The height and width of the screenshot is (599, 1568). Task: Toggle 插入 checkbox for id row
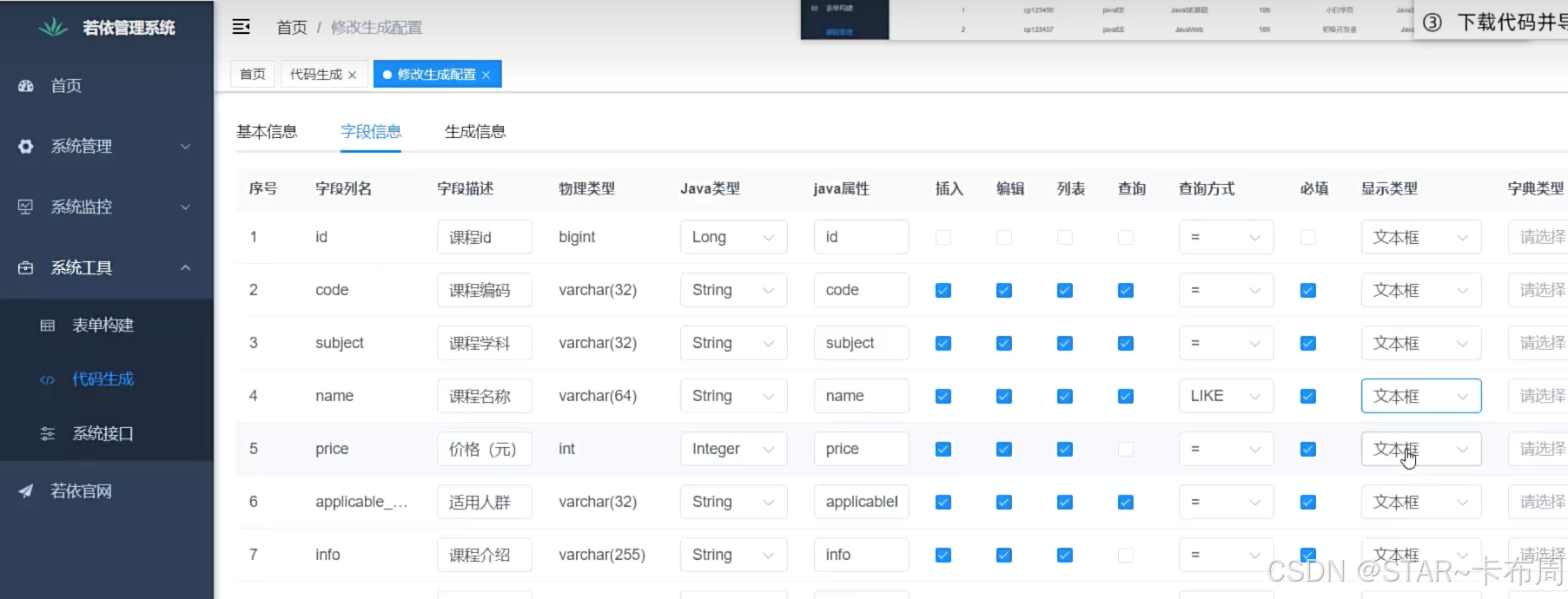click(943, 238)
